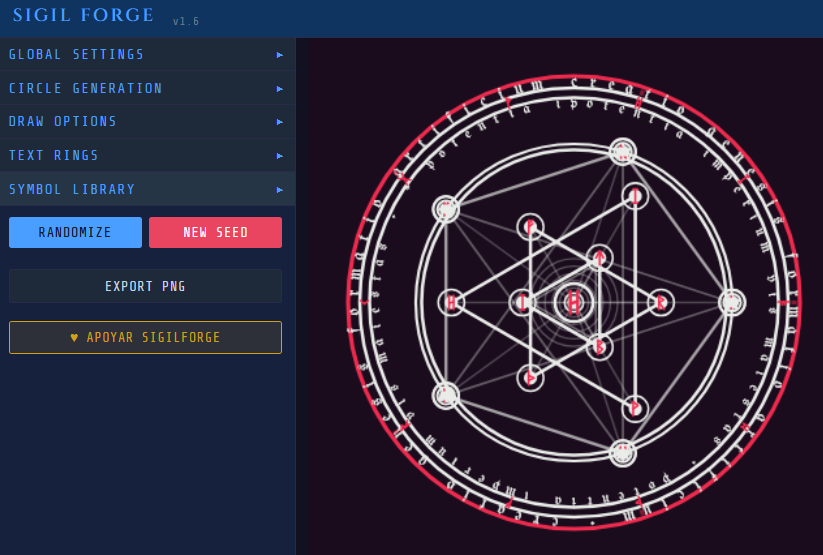
Task: Click the leftmost inner rune circle
Action: tap(451, 302)
